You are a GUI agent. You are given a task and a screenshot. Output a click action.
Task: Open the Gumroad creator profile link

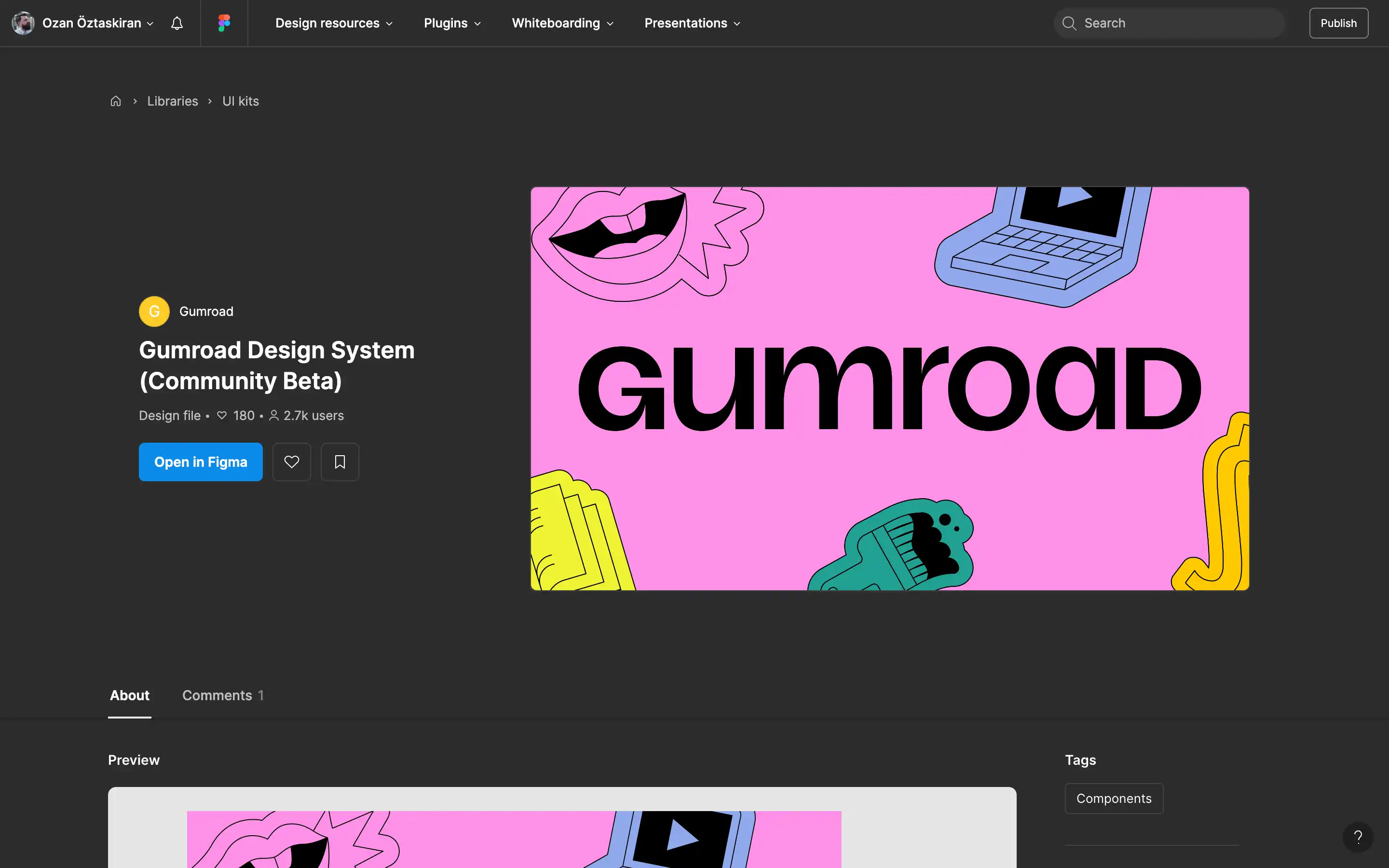206,311
